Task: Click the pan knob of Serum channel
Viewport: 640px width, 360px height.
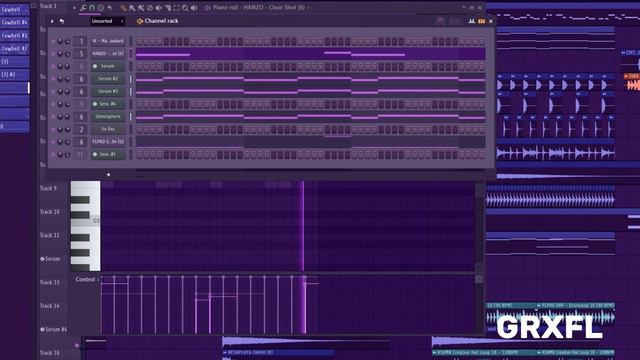Action: coord(60,66)
